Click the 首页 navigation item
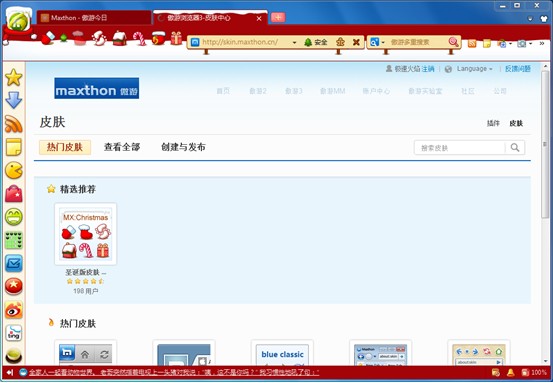This screenshot has height=383, width=553. [223, 91]
